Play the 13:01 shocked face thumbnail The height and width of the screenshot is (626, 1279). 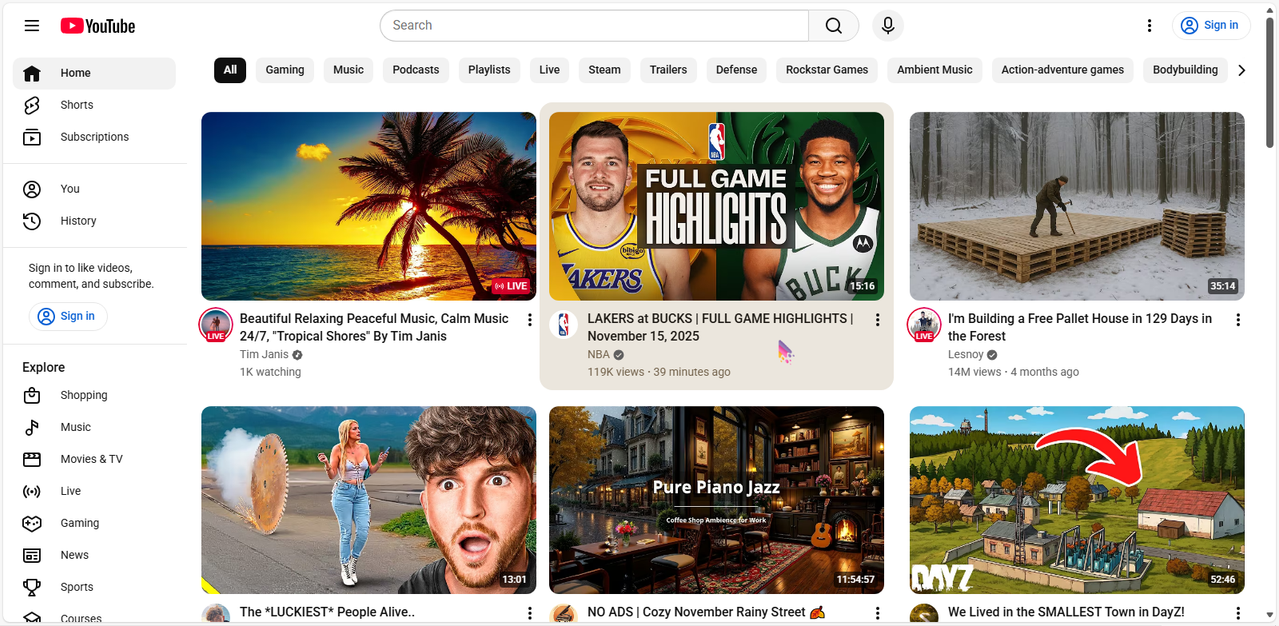click(x=369, y=500)
